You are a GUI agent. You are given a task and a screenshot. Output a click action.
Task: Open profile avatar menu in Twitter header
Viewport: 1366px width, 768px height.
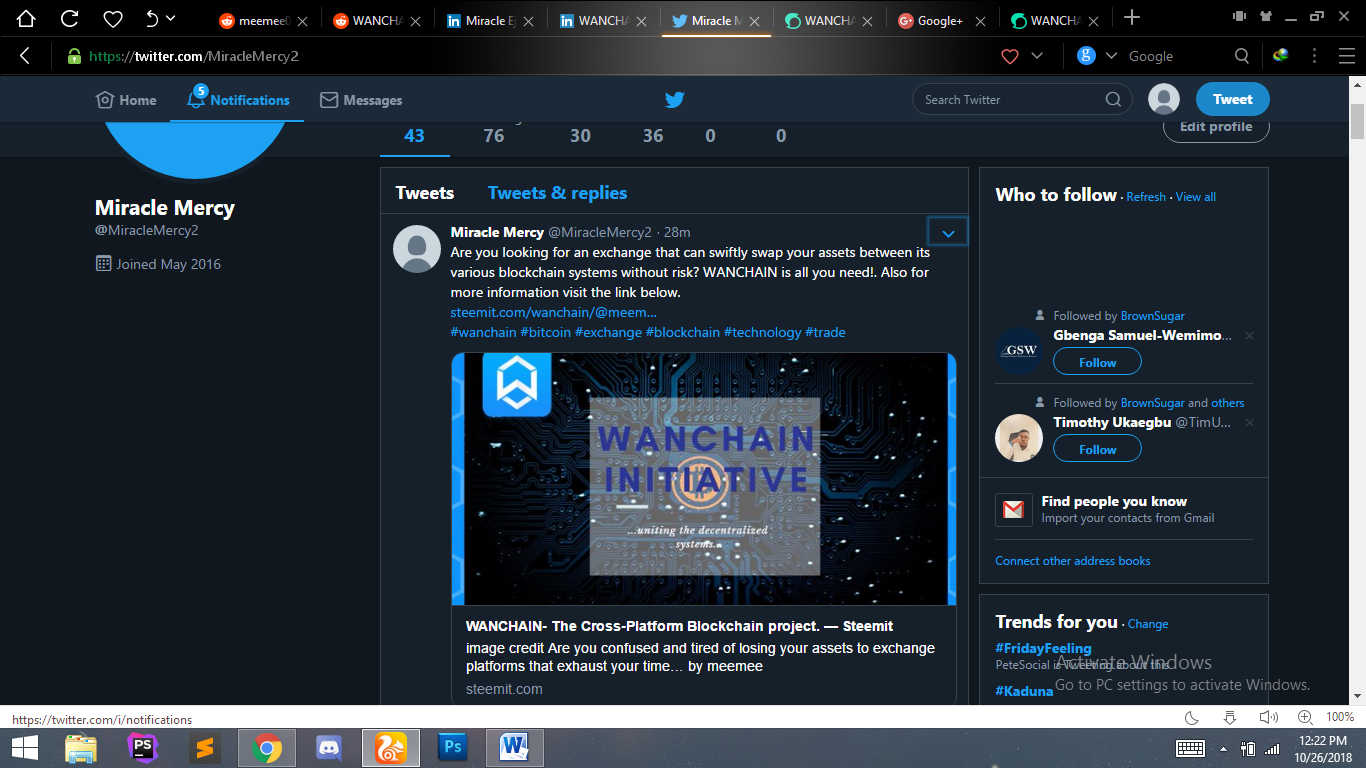click(1164, 99)
